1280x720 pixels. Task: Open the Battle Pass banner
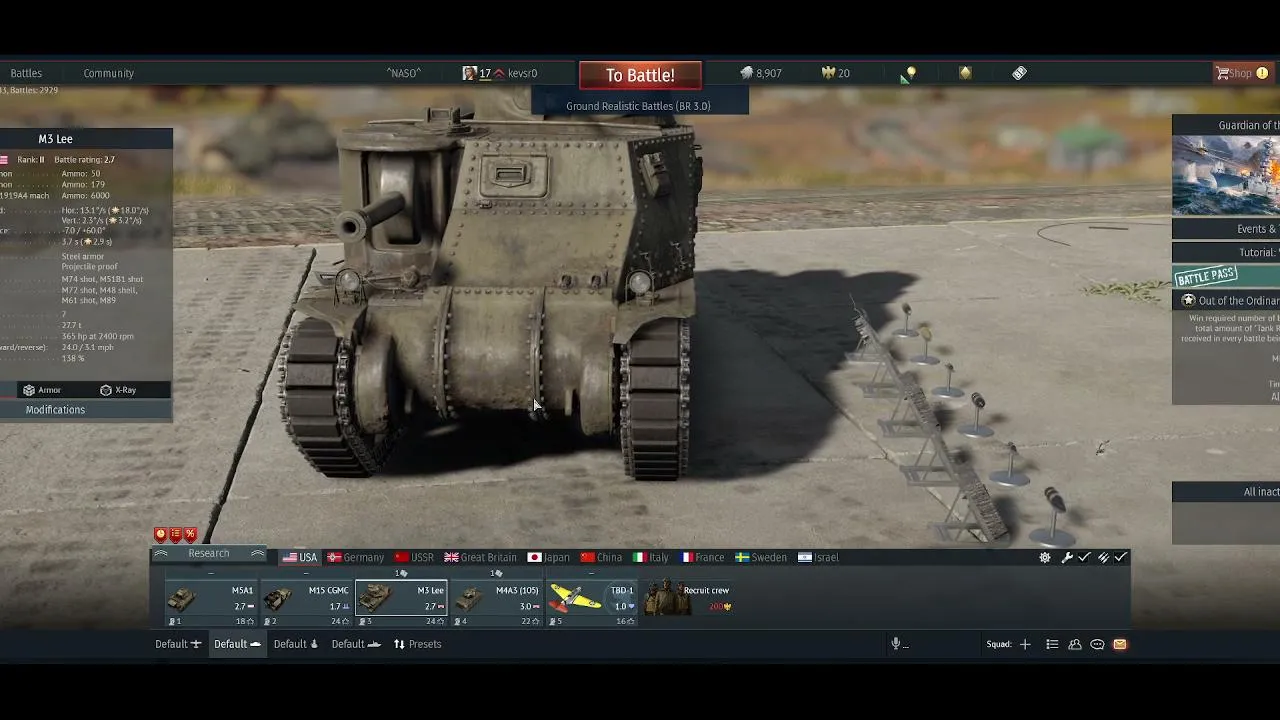[1226, 276]
